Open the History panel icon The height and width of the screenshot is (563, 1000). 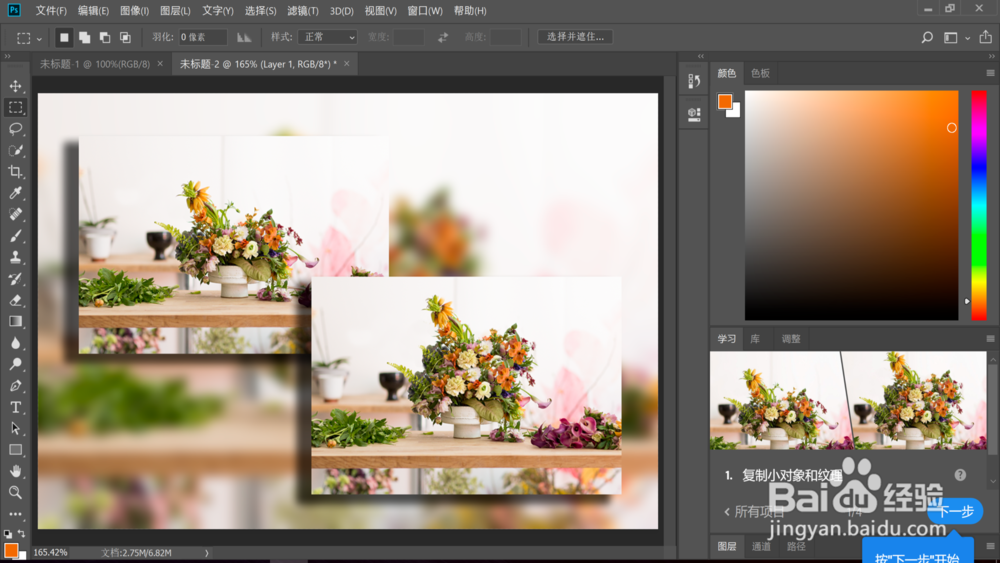click(694, 81)
